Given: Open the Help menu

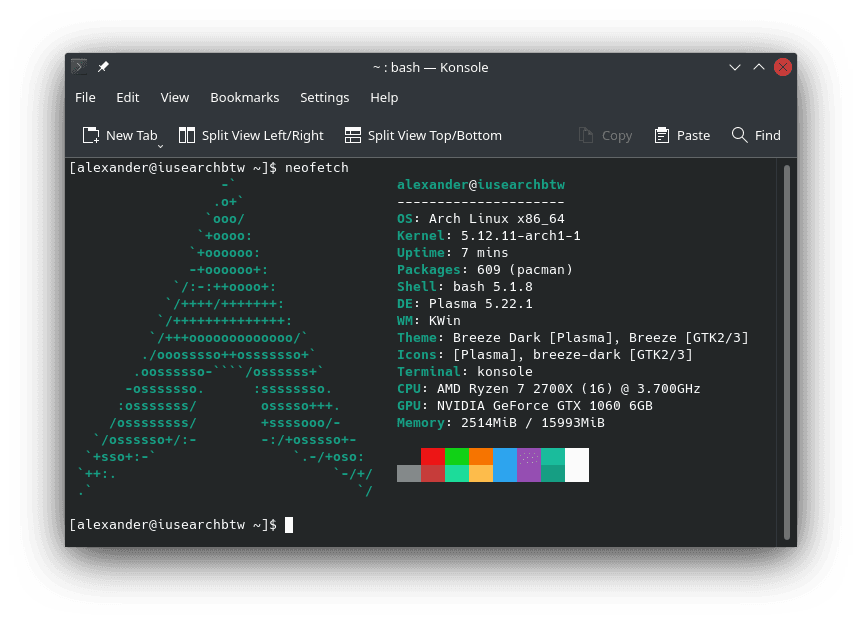Looking at the screenshot, I should 384,97.
